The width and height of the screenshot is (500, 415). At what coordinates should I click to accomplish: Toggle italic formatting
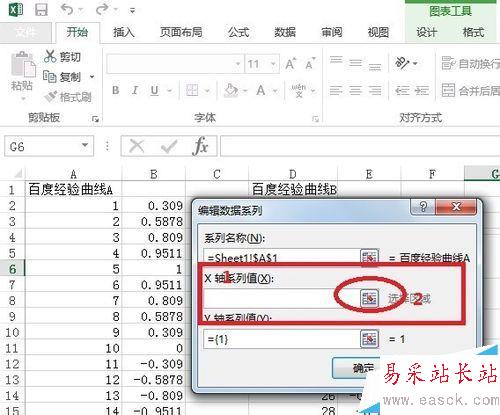135,90
